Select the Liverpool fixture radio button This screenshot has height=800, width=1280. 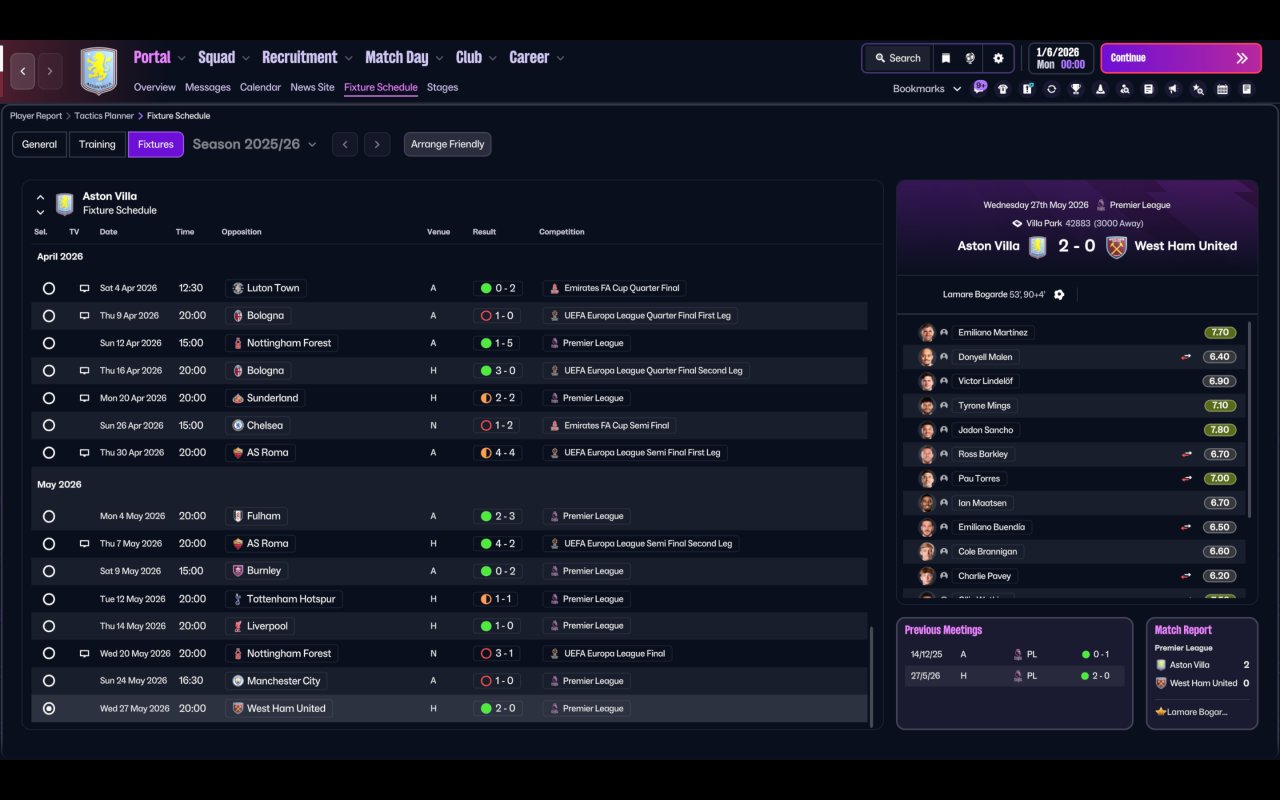(x=49, y=626)
